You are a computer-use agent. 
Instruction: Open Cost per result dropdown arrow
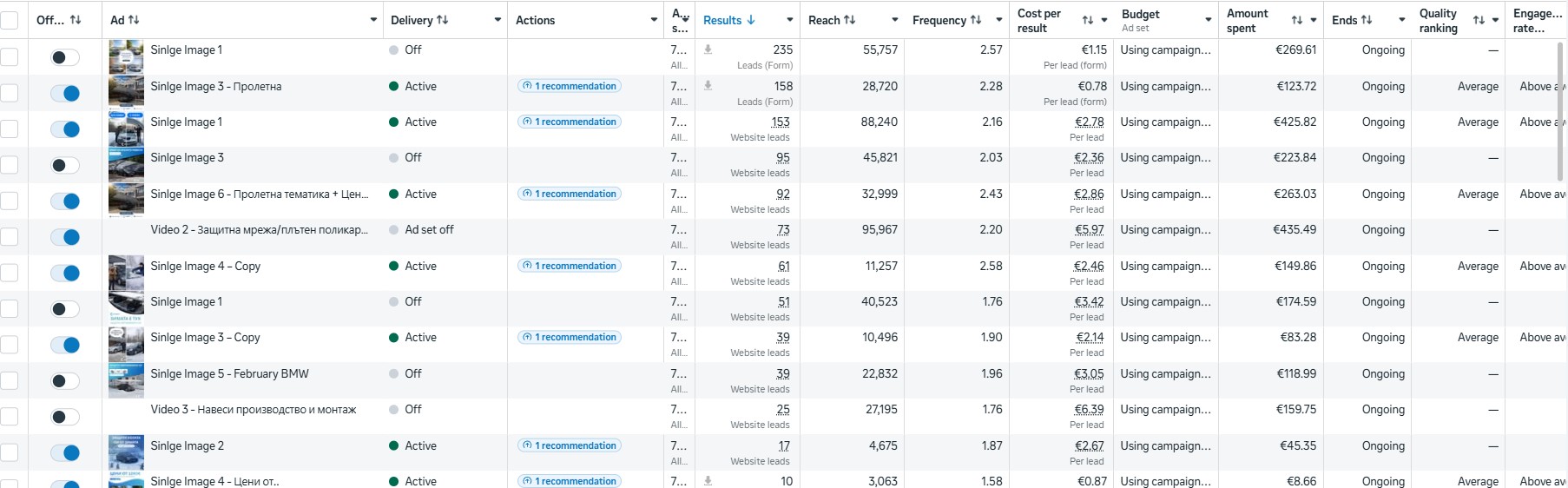tap(1104, 20)
